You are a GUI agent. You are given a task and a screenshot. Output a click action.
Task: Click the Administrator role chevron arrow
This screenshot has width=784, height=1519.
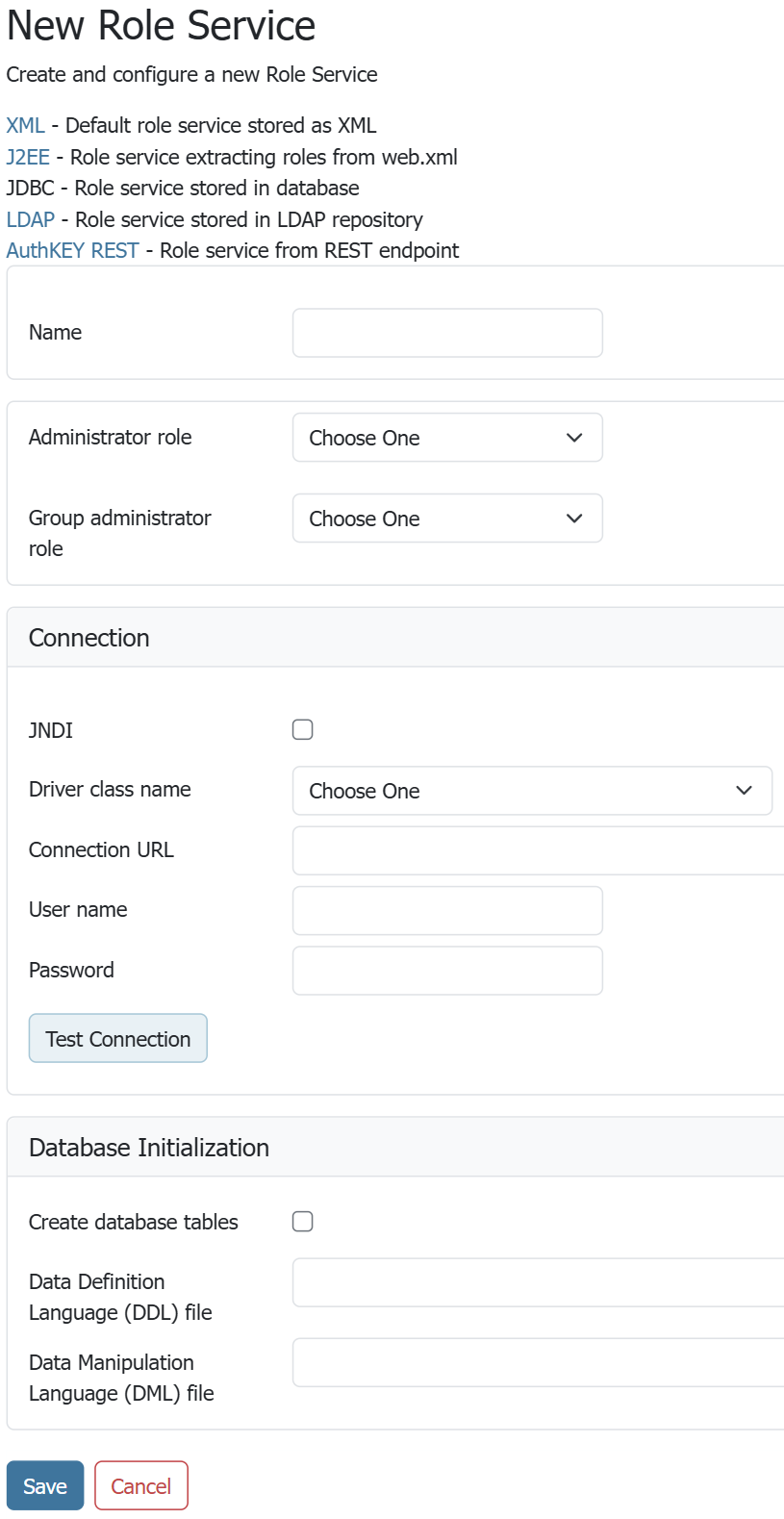tap(574, 438)
